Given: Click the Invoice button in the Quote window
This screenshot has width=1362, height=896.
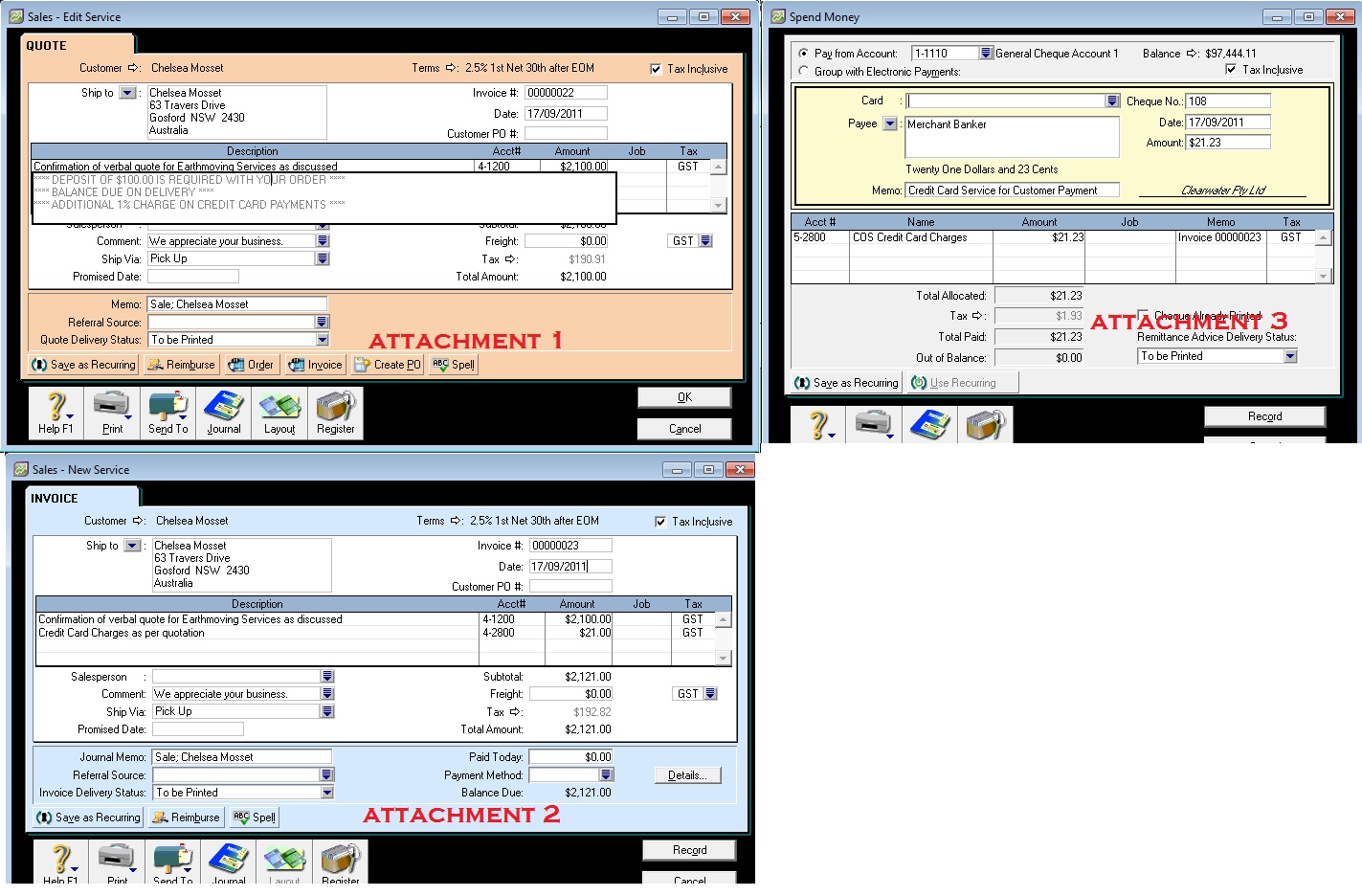Looking at the screenshot, I should click(x=315, y=365).
